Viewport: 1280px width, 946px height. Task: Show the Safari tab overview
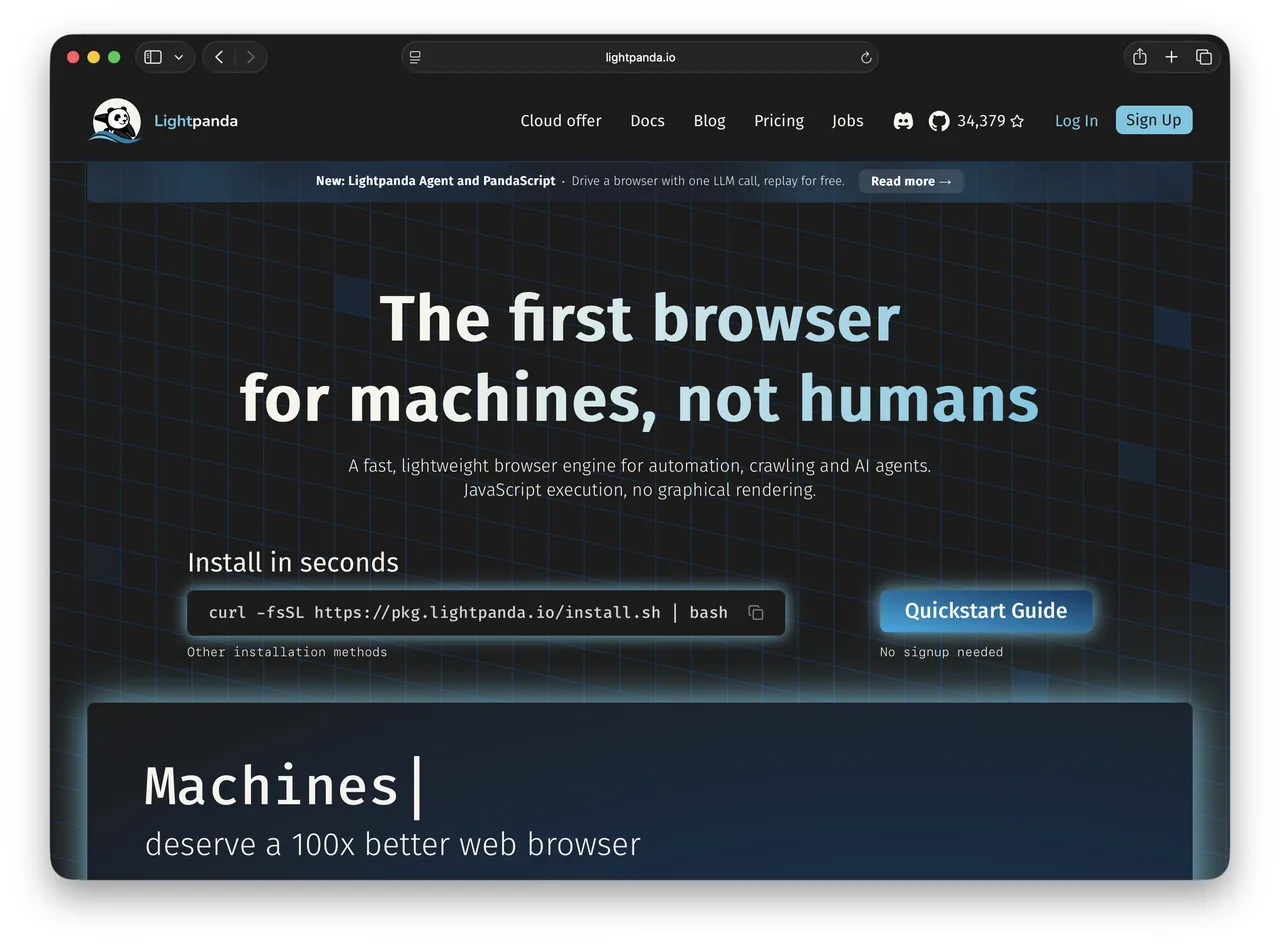[x=1204, y=57]
